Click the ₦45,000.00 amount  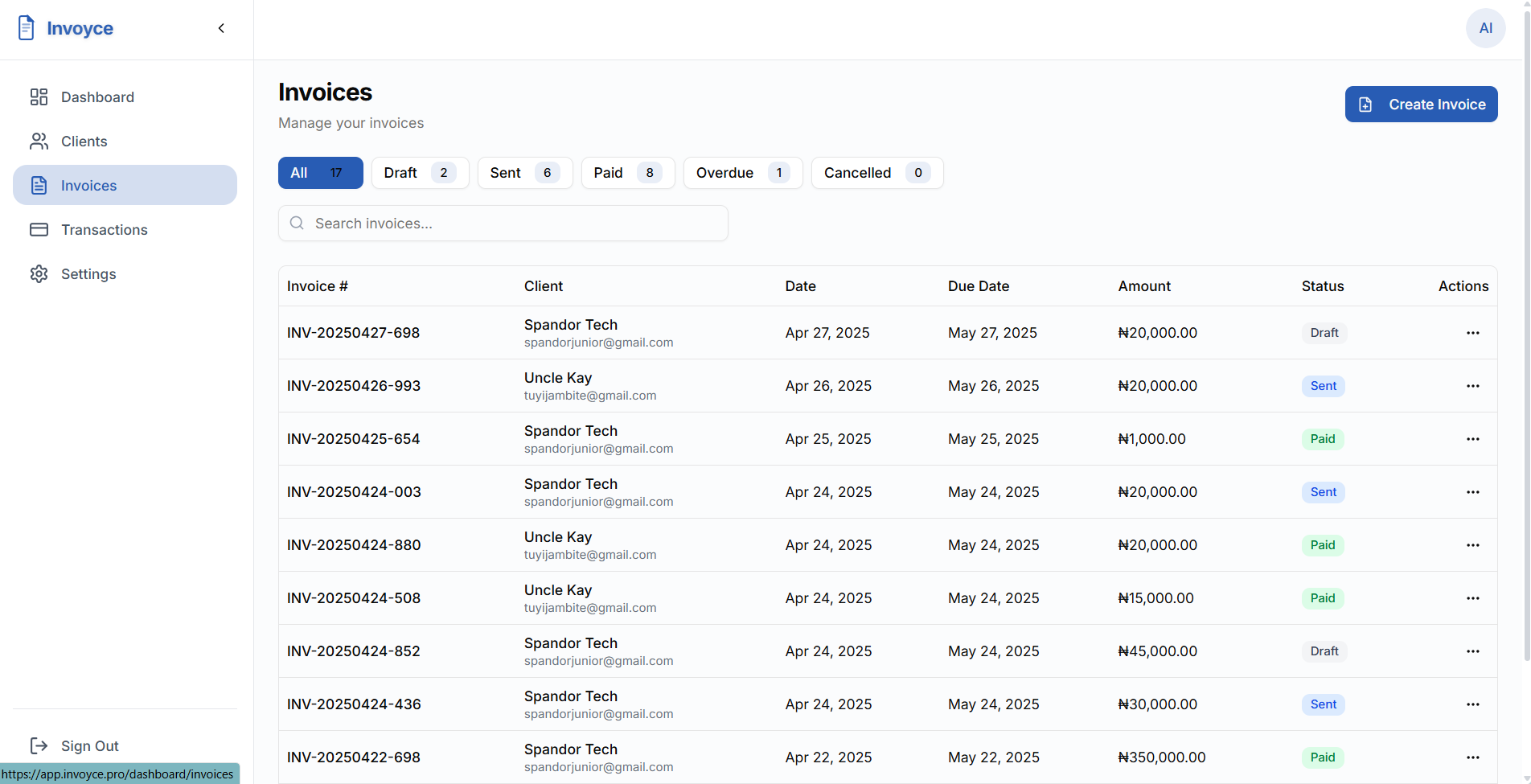[x=1158, y=651]
